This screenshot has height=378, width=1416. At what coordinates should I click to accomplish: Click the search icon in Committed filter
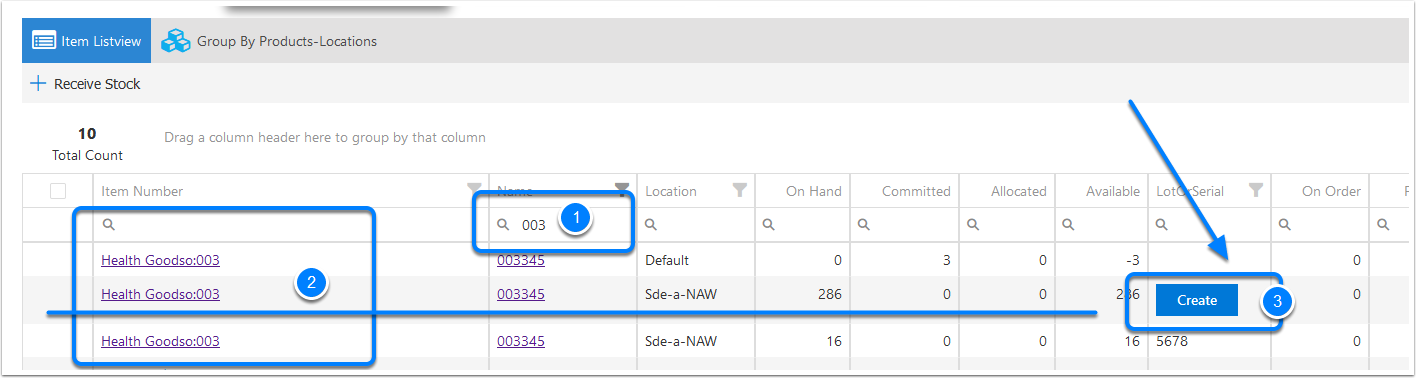[868, 225]
